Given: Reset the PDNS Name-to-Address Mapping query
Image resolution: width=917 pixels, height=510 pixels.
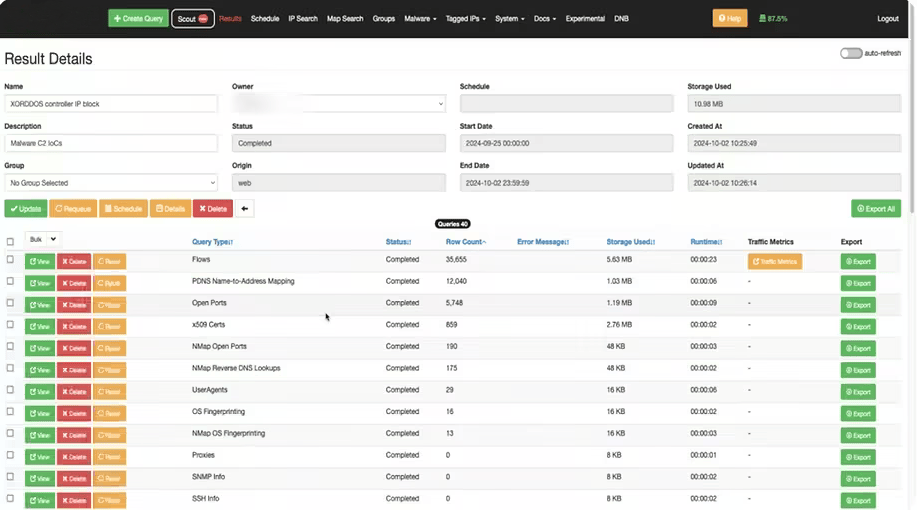Looking at the screenshot, I should (109, 283).
